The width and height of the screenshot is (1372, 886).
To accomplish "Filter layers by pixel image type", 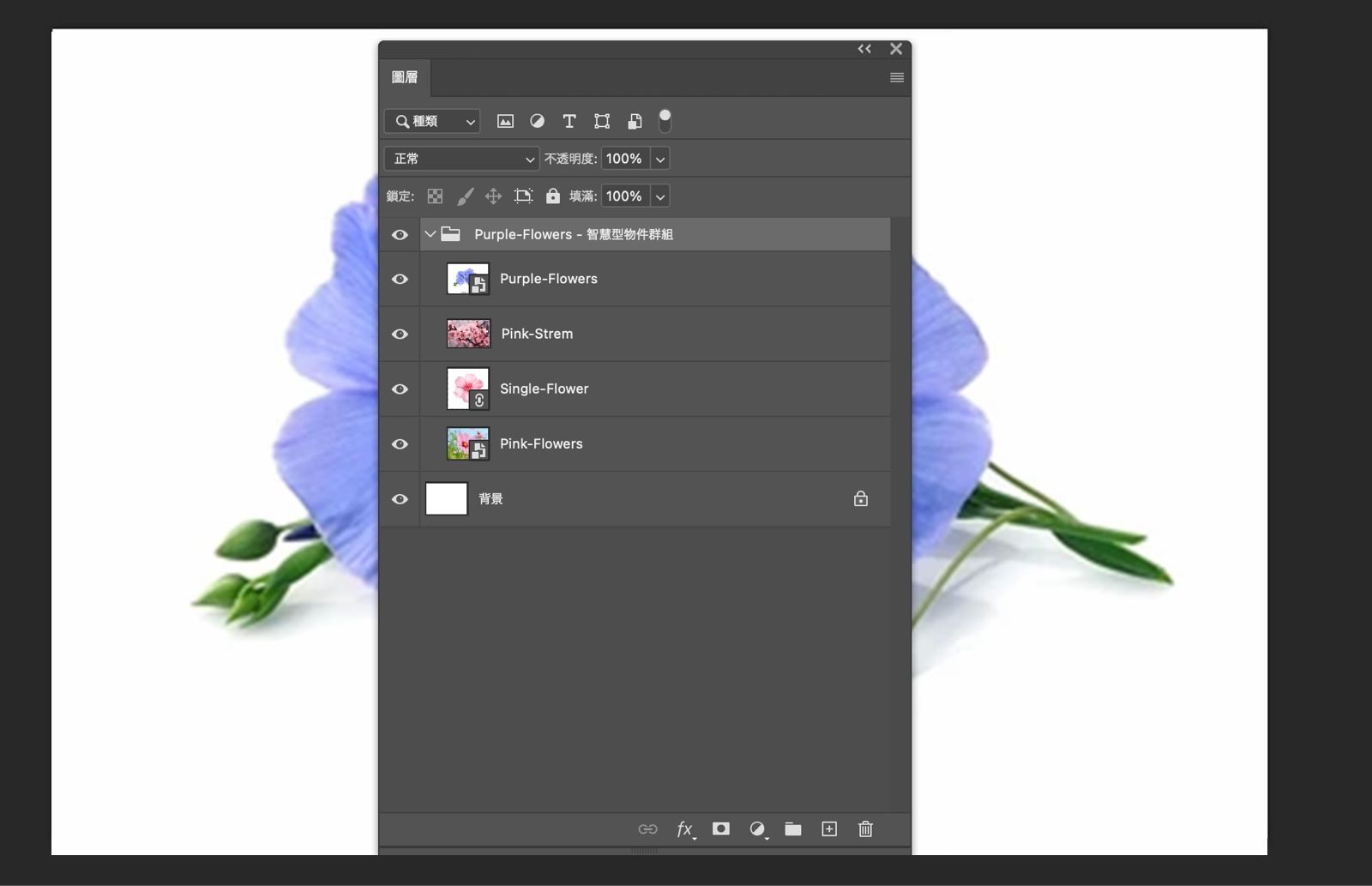I will pos(505,121).
